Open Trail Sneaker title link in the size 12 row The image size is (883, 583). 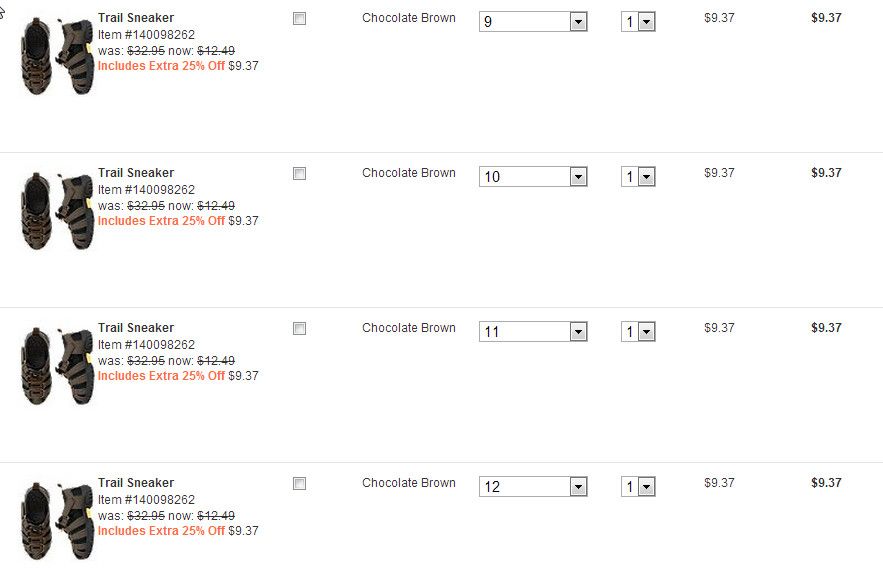136,483
